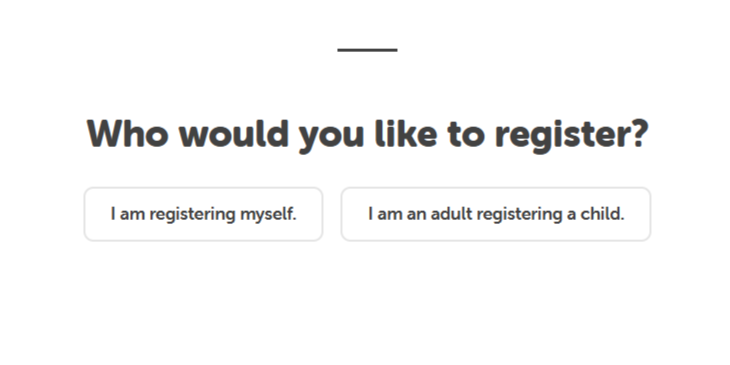This screenshot has height=365, width=730.
Task: Click the question mark ending the heading
Action: 637,134
